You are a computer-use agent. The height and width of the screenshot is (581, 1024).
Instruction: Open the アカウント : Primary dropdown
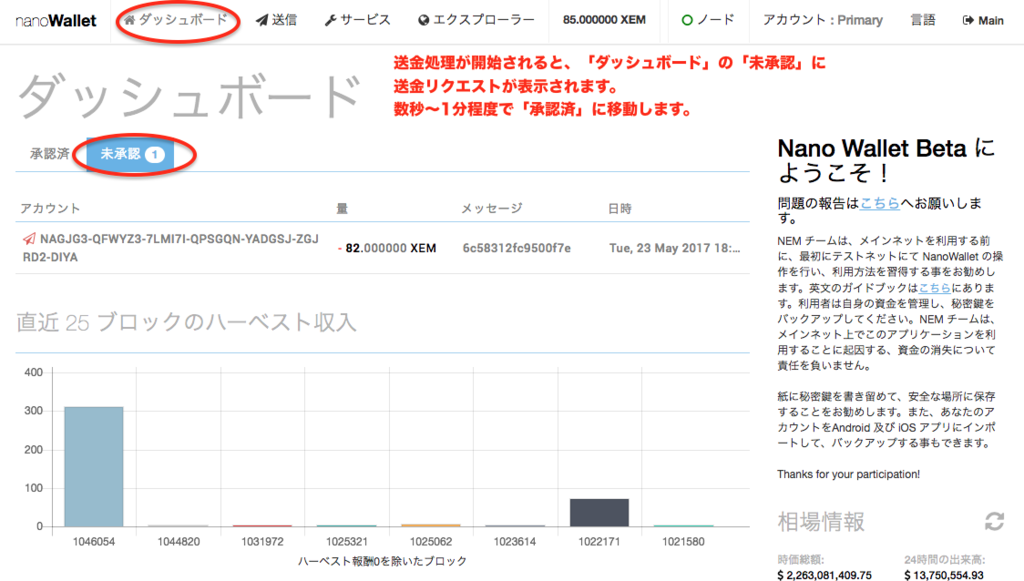tap(823, 20)
